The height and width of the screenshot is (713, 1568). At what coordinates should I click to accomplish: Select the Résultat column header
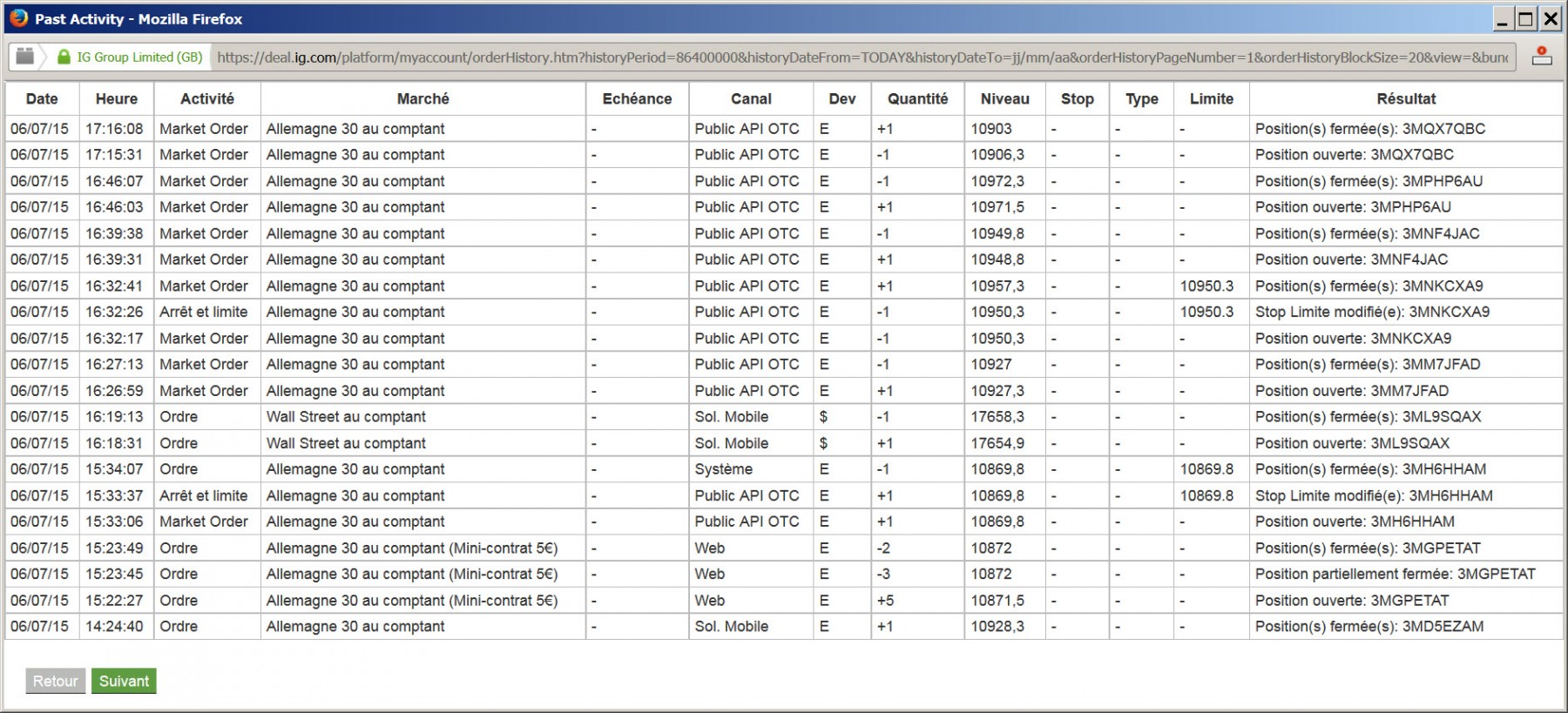[1406, 98]
